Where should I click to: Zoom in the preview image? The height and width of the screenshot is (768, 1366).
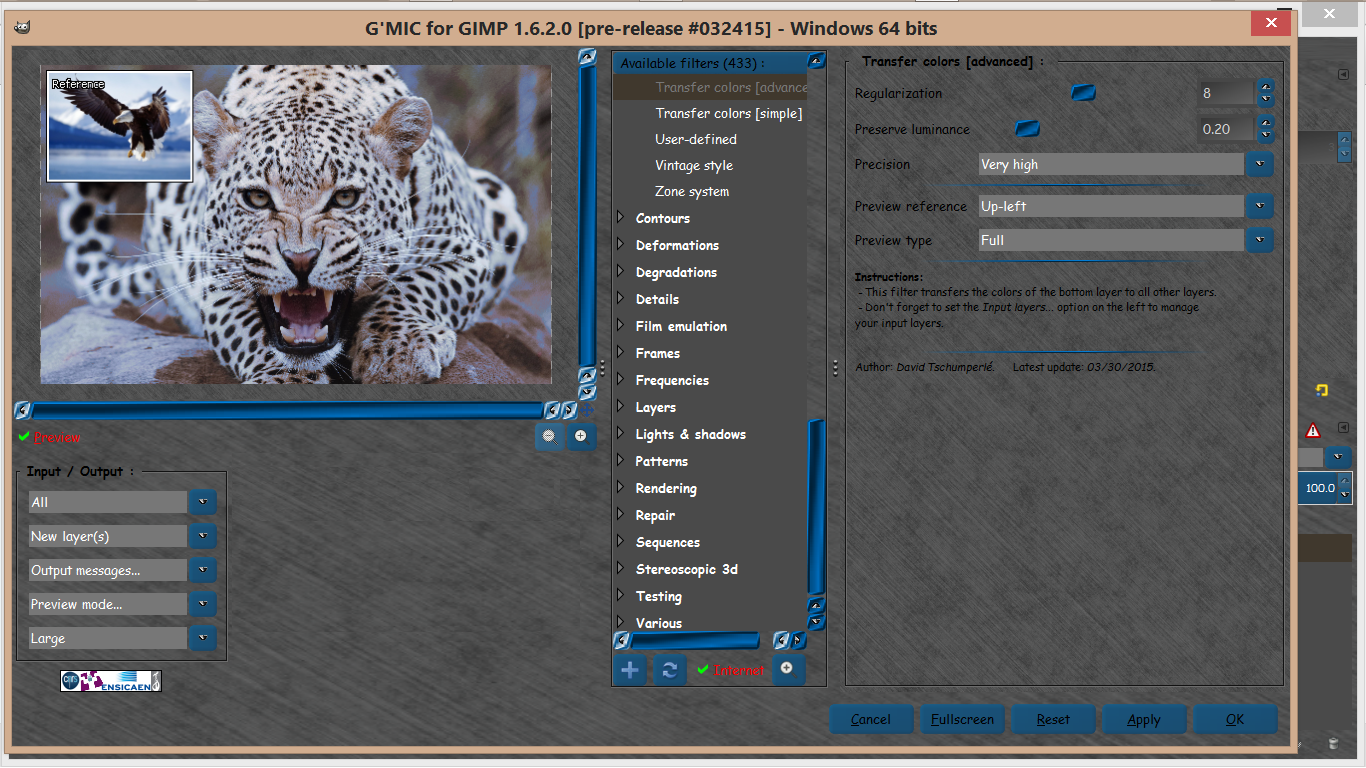tap(581, 436)
